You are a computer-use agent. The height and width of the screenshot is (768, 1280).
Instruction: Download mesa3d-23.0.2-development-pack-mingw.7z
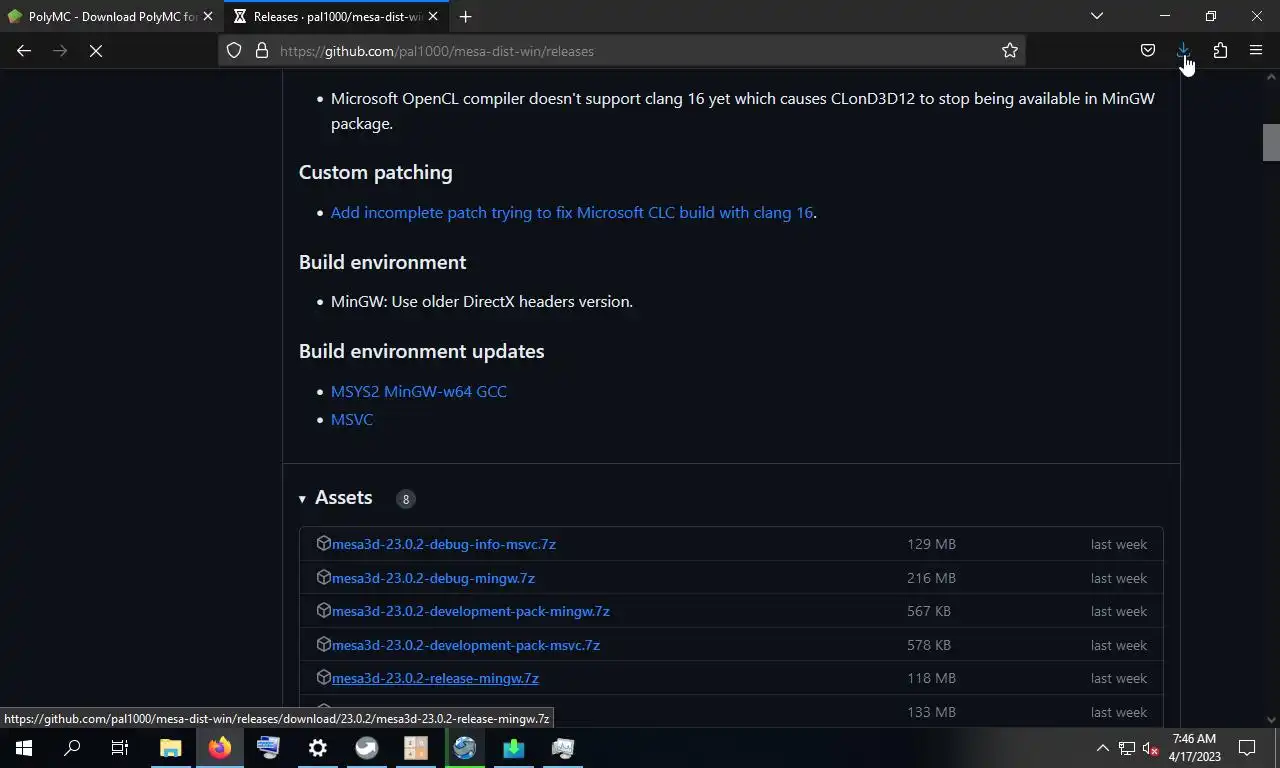(x=471, y=611)
